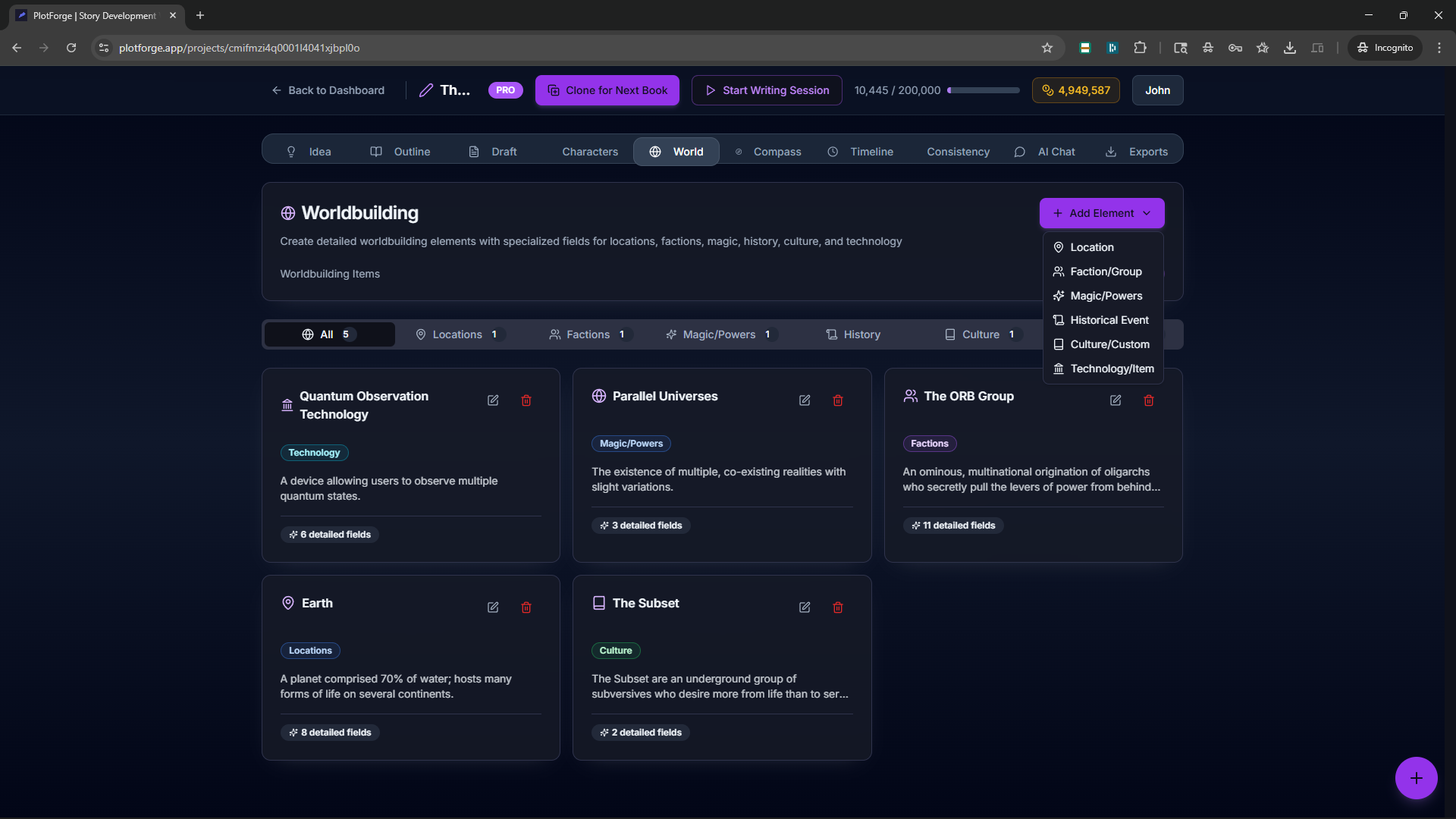Screen dimensions: 1456x819
Task: Open the 4,949,587 credits badge
Action: (1076, 90)
